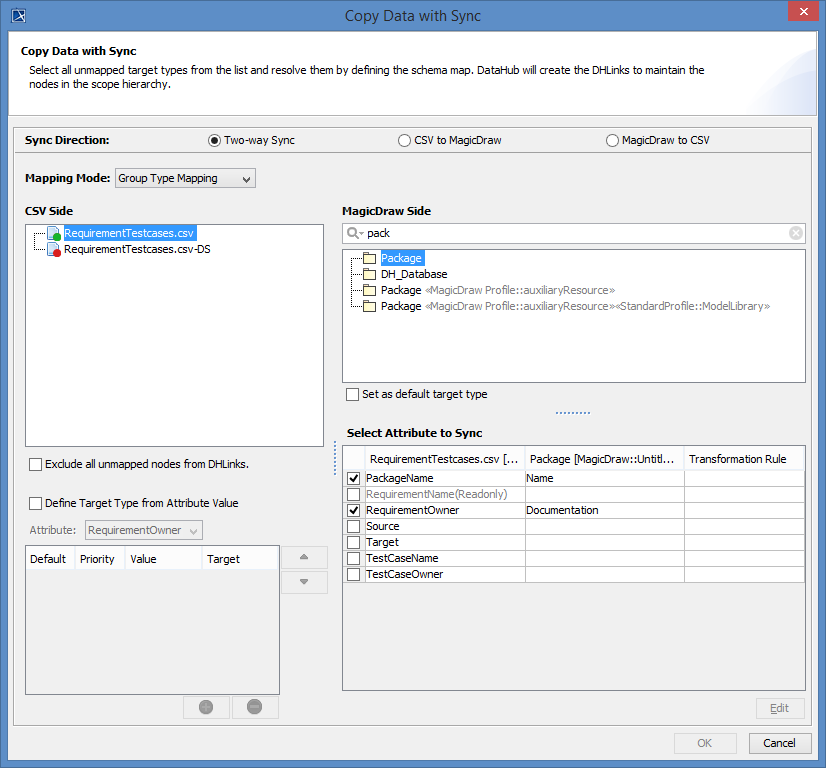Click the move up arrow button

click(304, 557)
